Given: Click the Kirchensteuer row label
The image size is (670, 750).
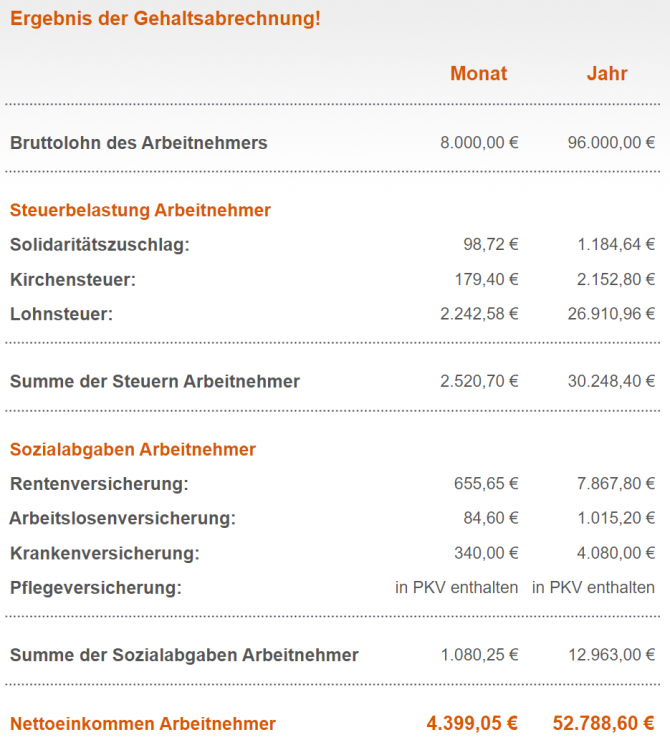Looking at the screenshot, I should (x=72, y=279).
